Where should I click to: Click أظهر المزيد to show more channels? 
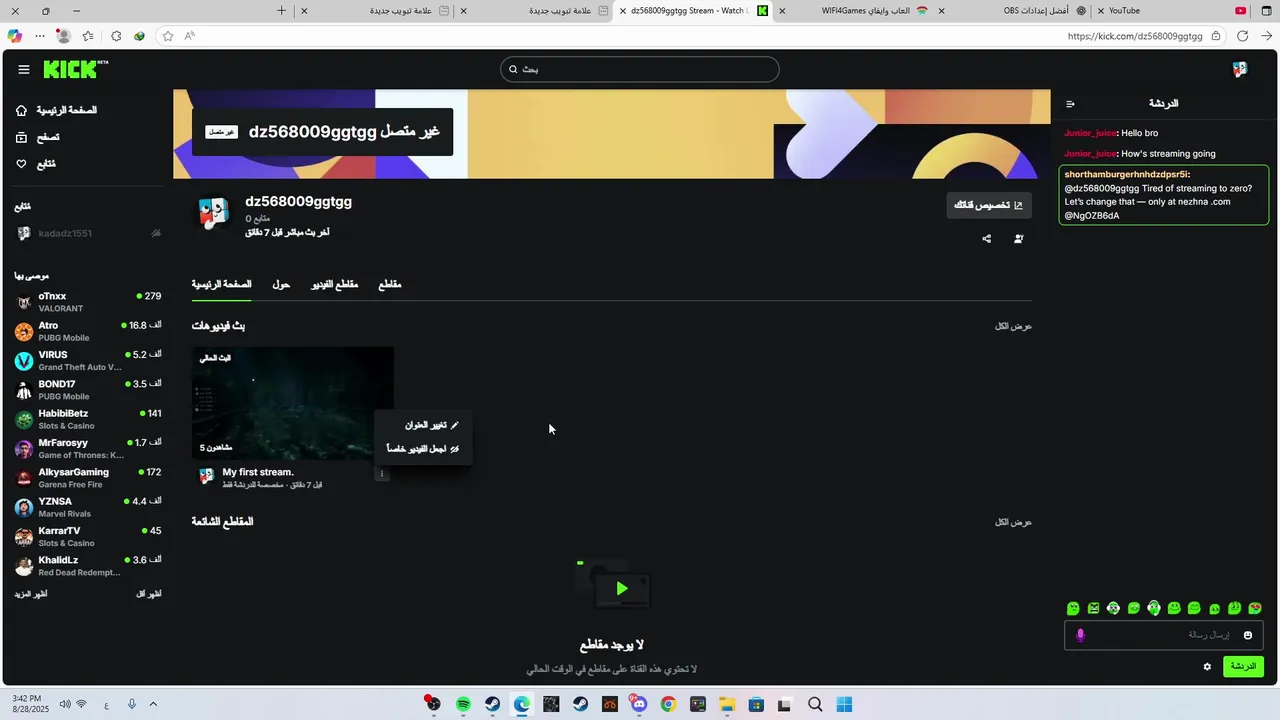pyautogui.click(x=31, y=594)
